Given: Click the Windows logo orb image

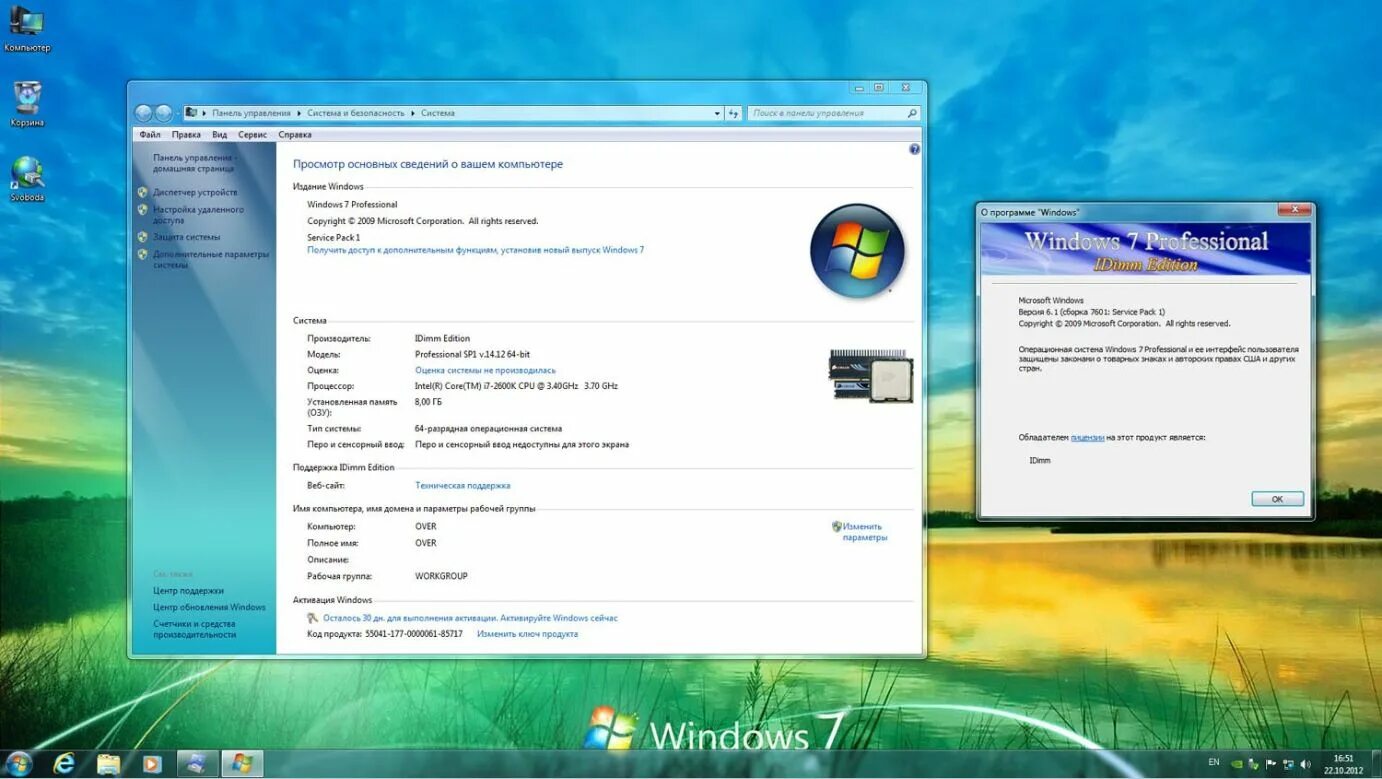Looking at the screenshot, I should point(857,250).
